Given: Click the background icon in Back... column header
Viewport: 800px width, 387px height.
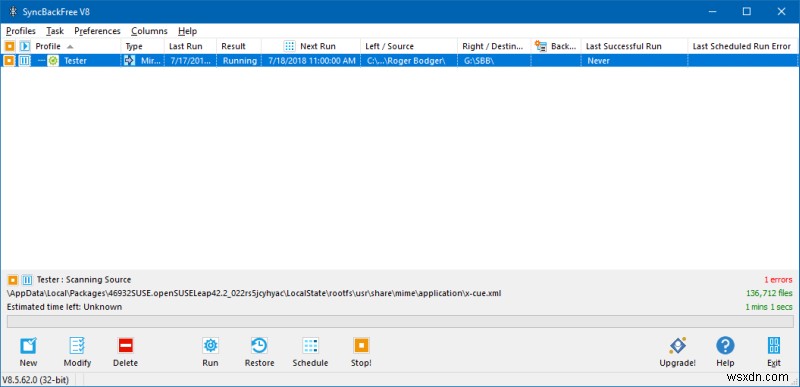Looking at the screenshot, I should click(541, 46).
